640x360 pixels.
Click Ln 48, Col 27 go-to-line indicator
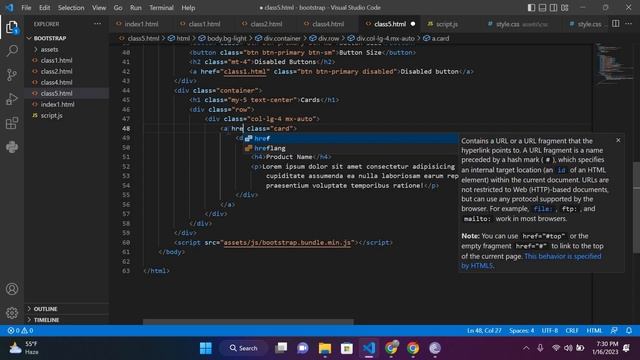(x=484, y=331)
